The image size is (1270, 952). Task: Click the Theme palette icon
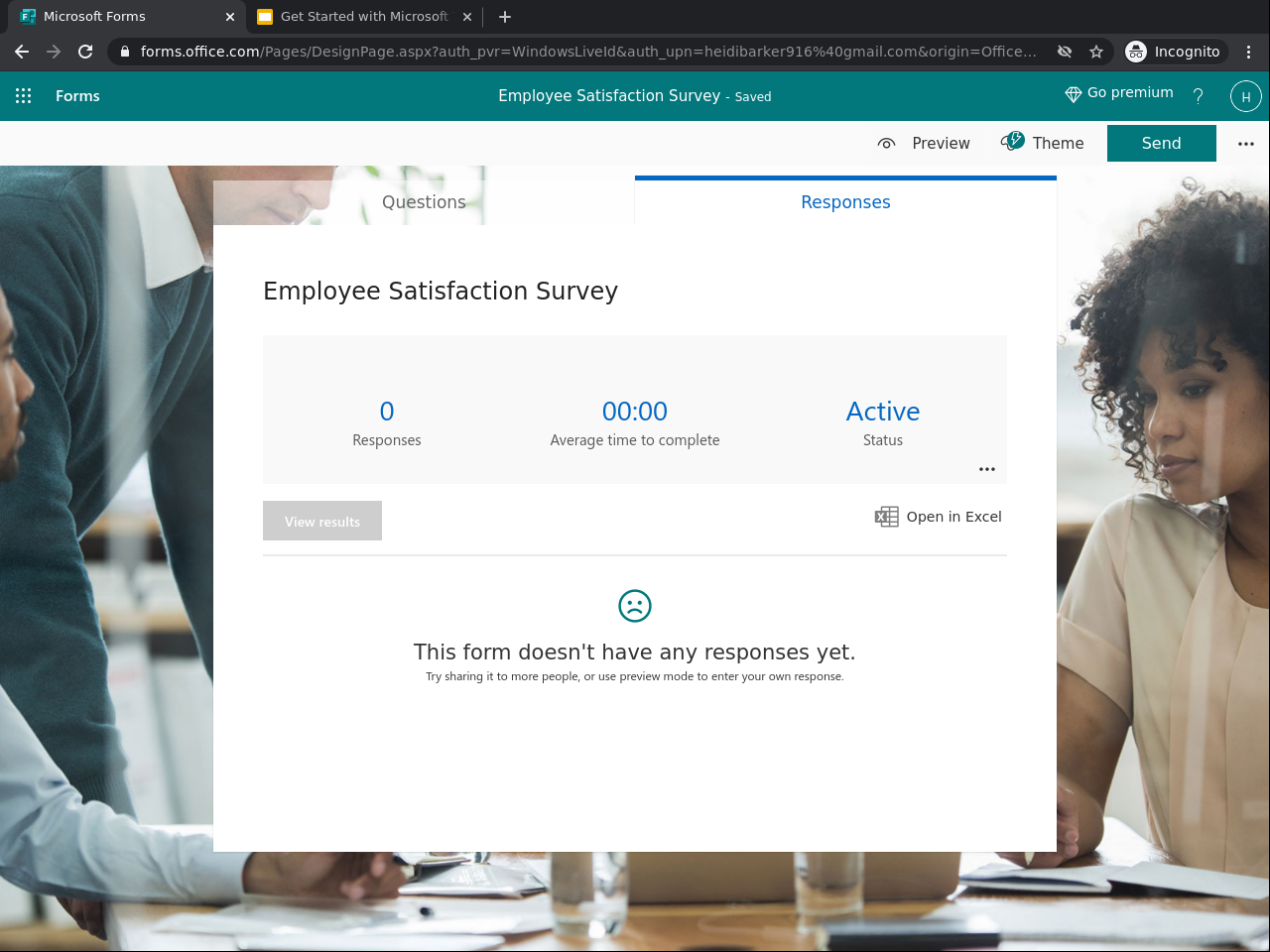[x=1012, y=142]
